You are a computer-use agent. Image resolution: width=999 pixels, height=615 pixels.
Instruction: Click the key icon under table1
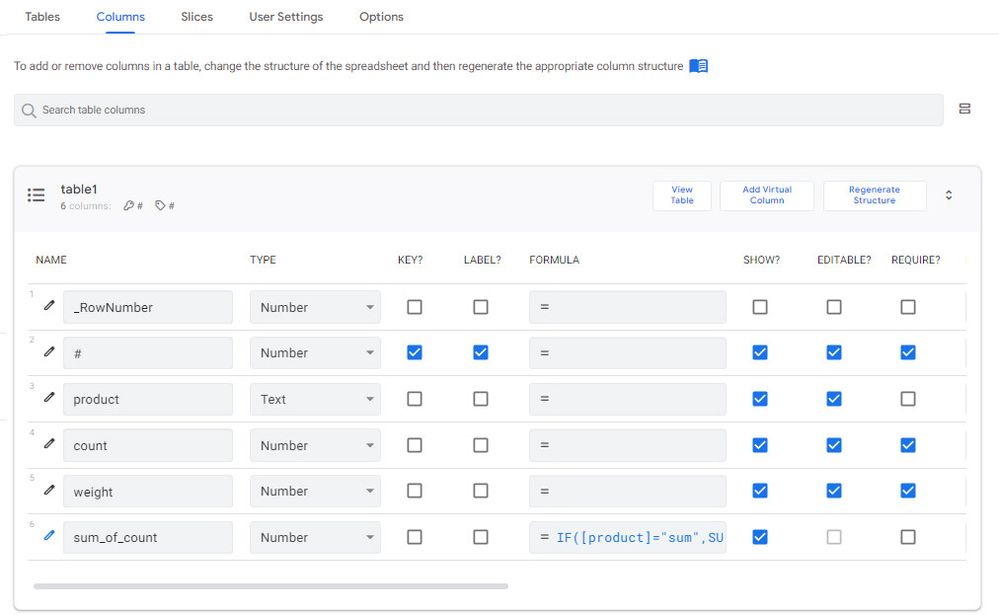point(129,205)
